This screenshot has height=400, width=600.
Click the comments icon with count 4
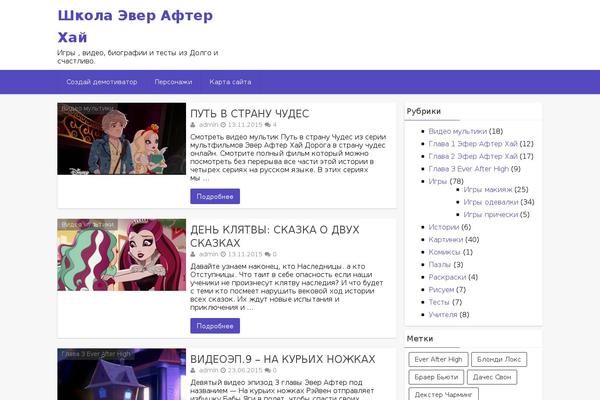[x=267, y=125]
